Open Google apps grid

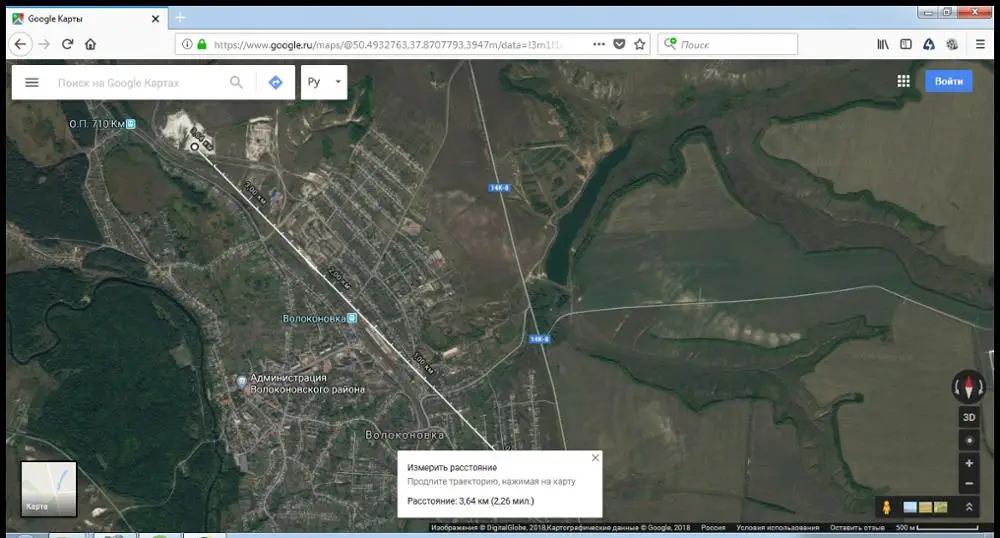pos(903,81)
